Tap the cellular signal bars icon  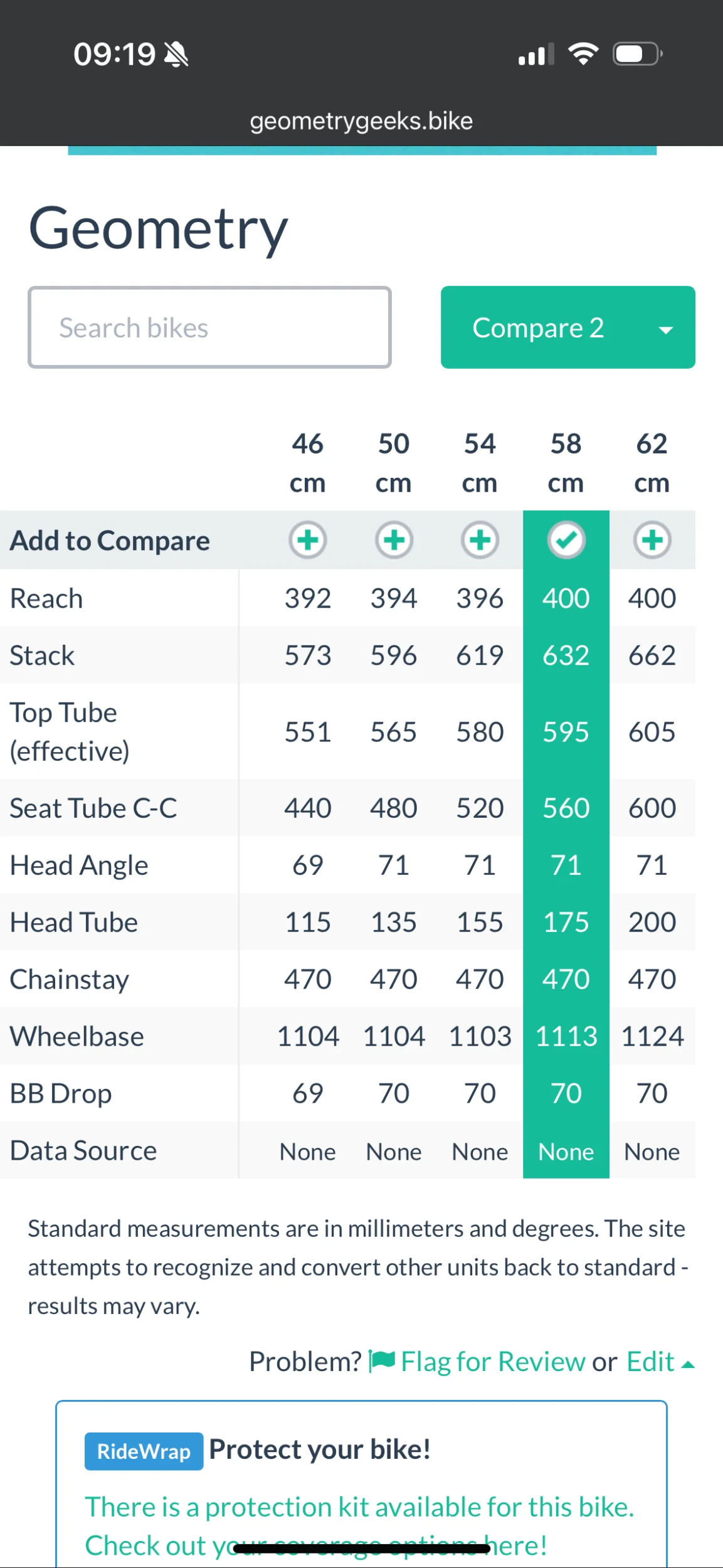[536, 55]
